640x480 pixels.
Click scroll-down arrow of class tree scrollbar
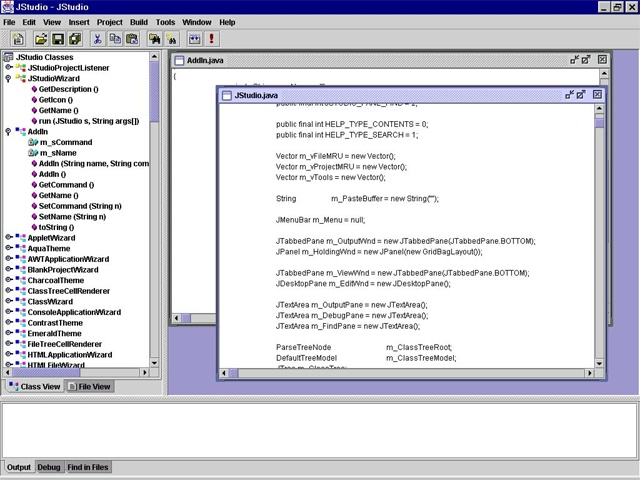pos(154,362)
